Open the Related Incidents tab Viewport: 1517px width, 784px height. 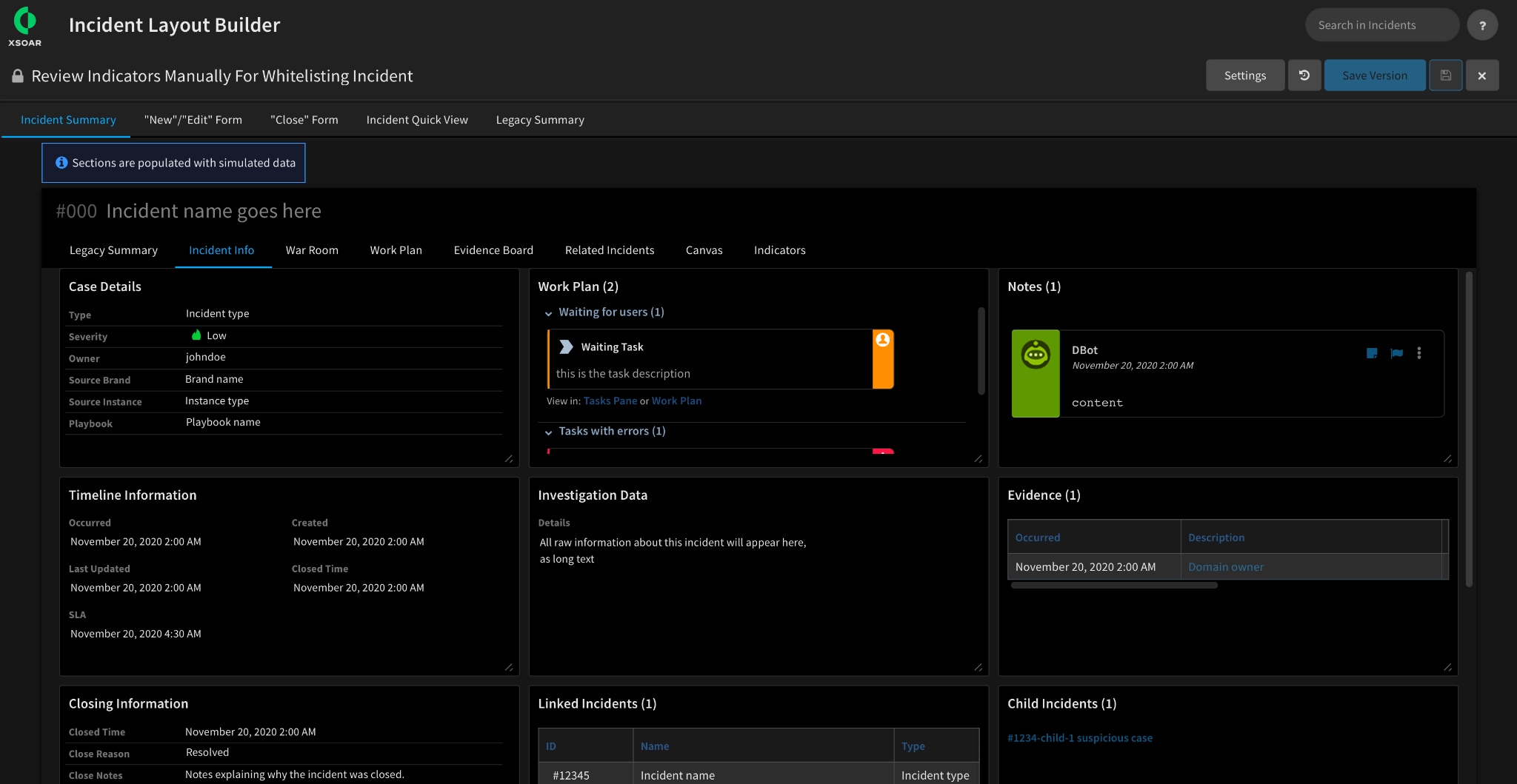click(610, 250)
